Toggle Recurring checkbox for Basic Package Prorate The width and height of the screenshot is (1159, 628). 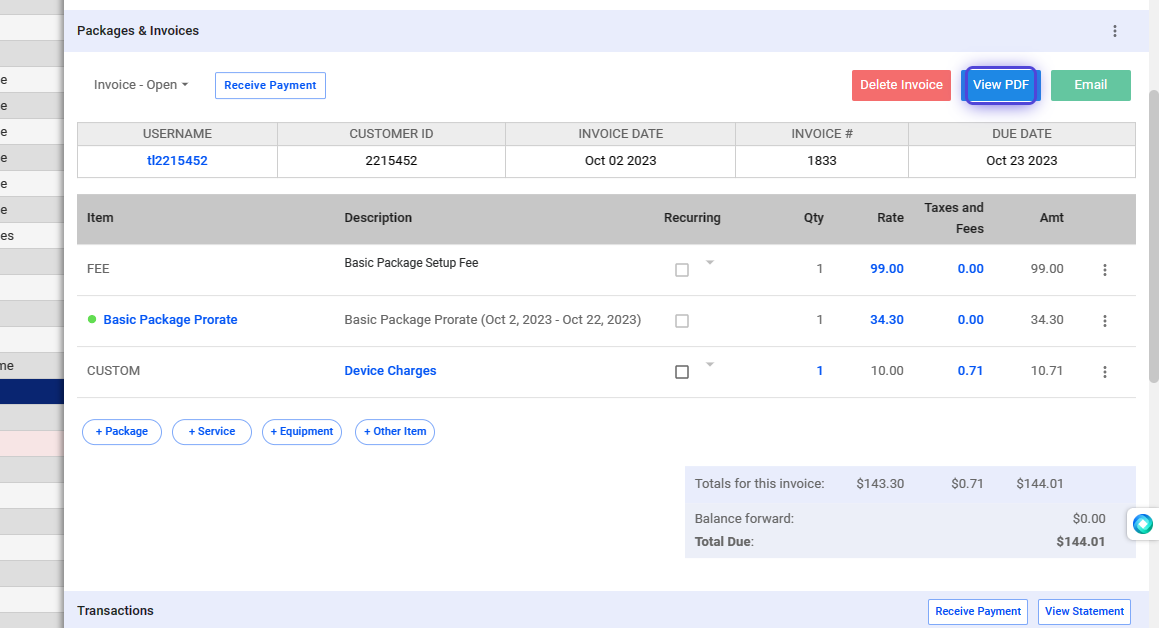[x=682, y=321]
